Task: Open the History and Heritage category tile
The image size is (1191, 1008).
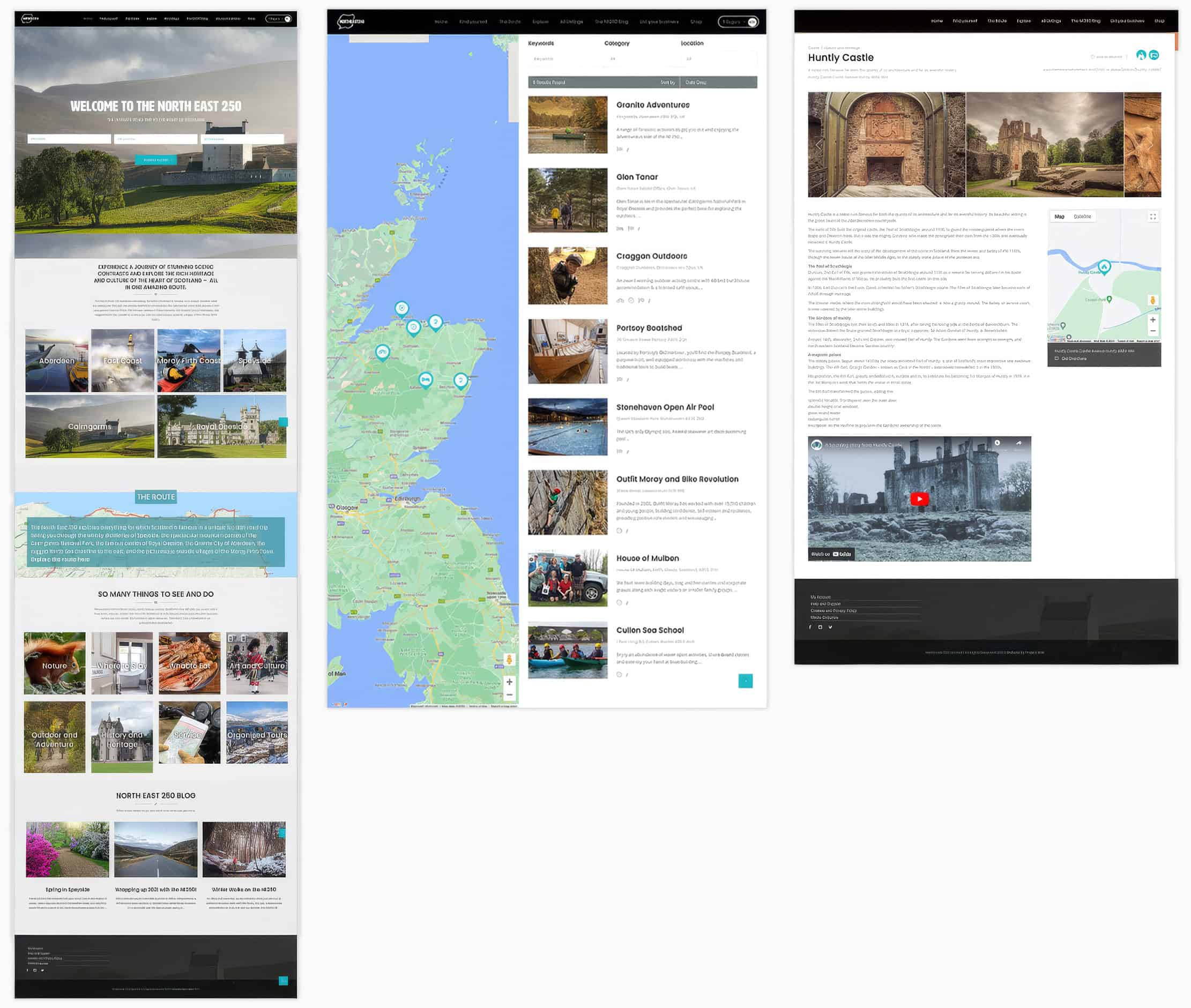Action: [122, 737]
